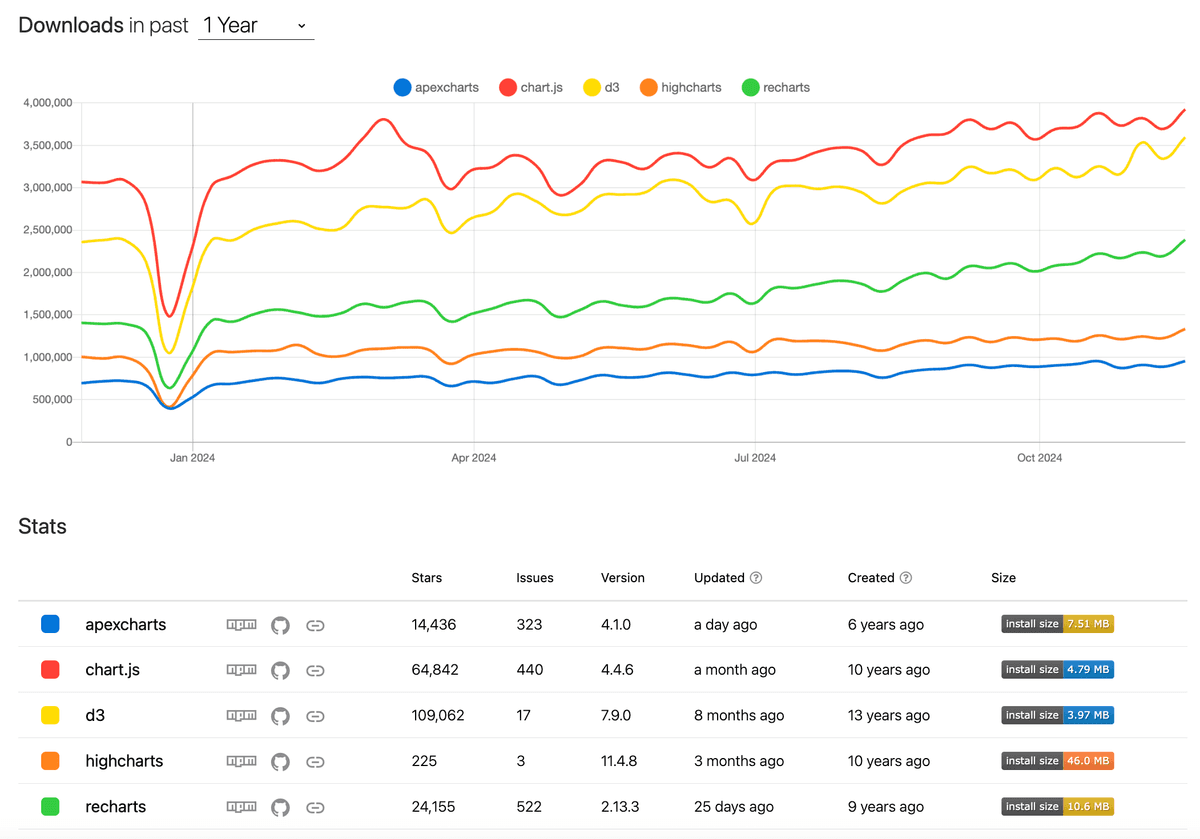The height and width of the screenshot is (839, 1200).
Task: Open the apexcharts npm package page icon
Action: (240, 624)
